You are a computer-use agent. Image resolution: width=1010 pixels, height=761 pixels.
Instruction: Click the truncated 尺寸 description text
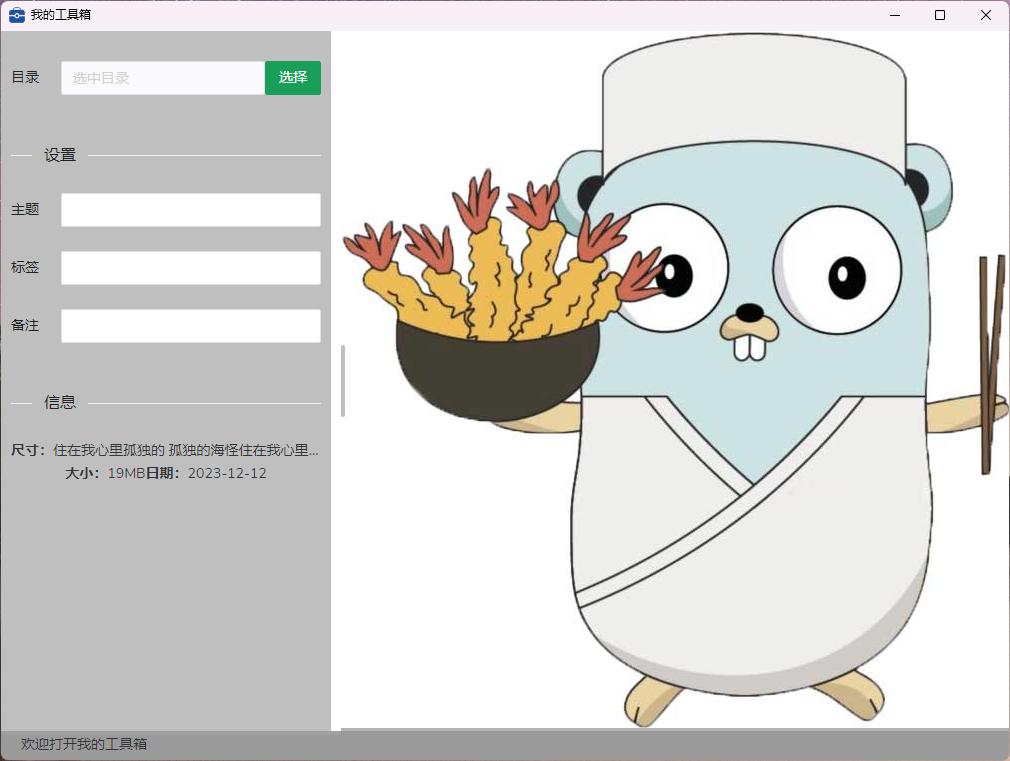[186, 450]
